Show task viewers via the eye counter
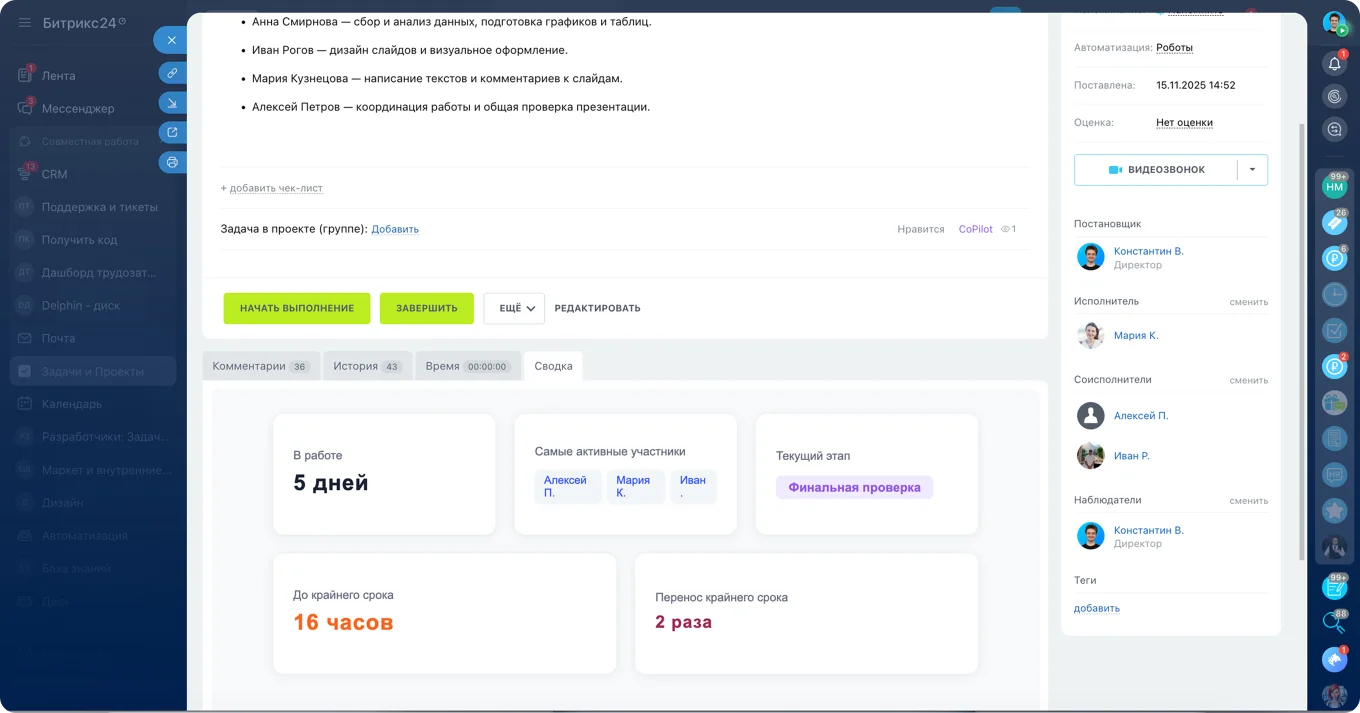The width and height of the screenshot is (1360, 713). (x=1008, y=229)
